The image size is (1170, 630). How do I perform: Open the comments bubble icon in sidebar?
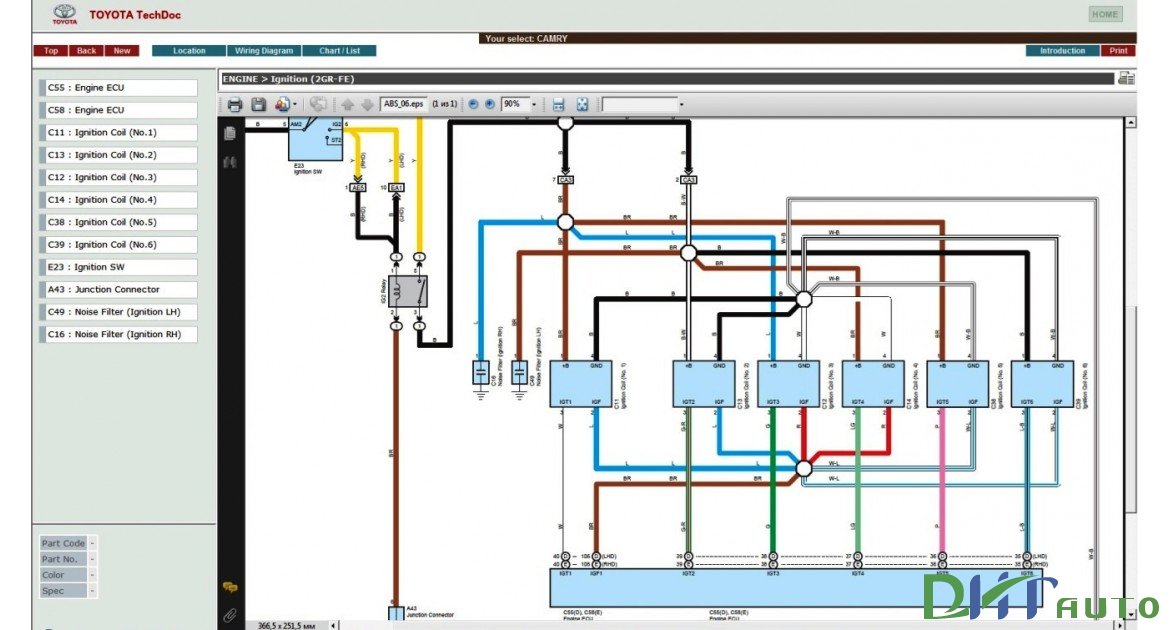(x=230, y=588)
